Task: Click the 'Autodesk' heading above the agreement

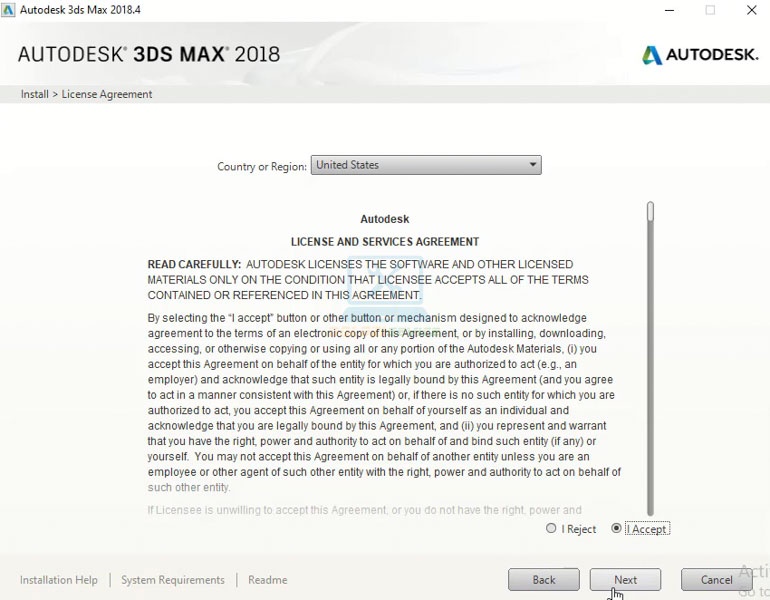Action: [385, 219]
